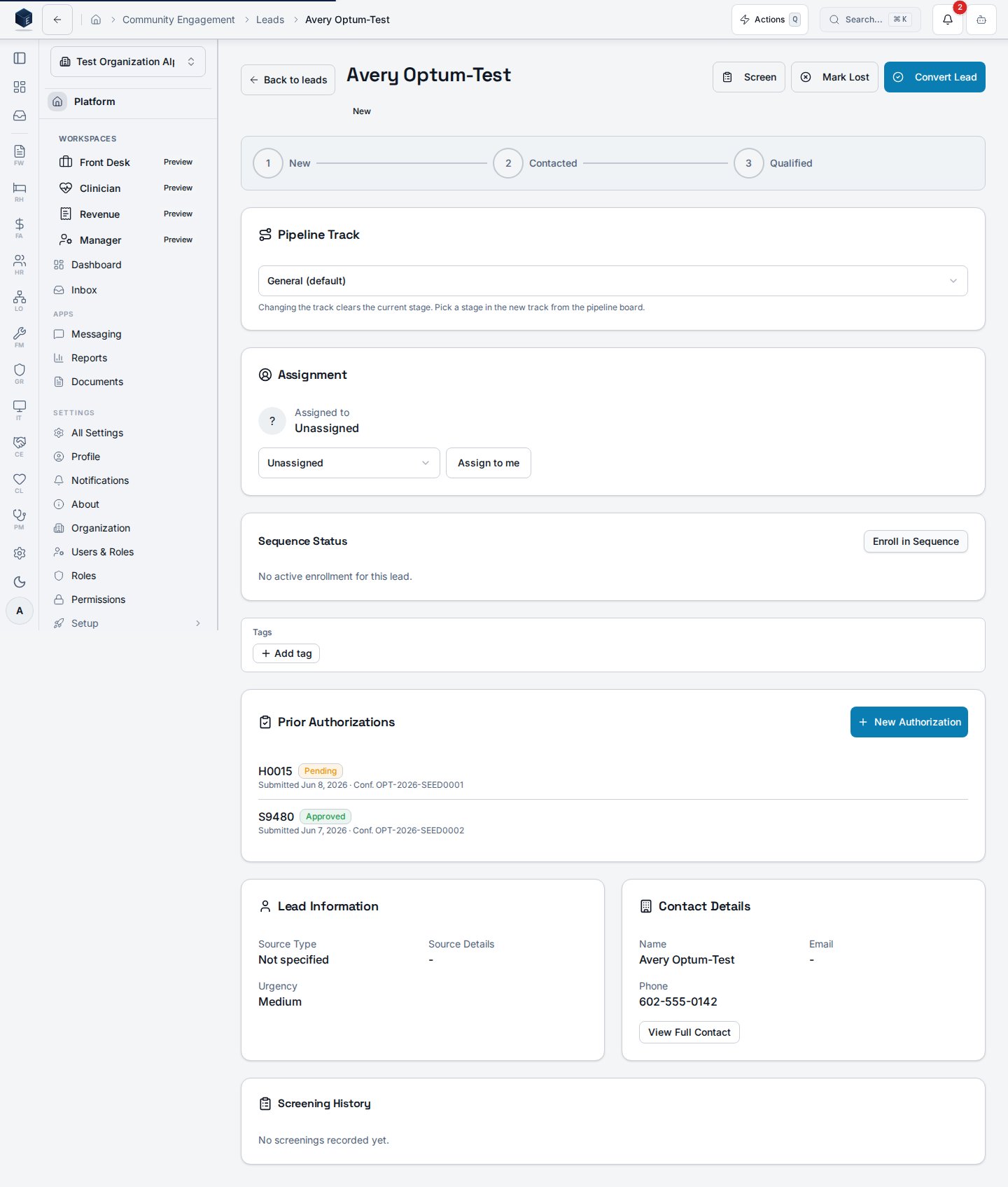Open the Unassigned assignee dropdown

pyautogui.click(x=349, y=463)
